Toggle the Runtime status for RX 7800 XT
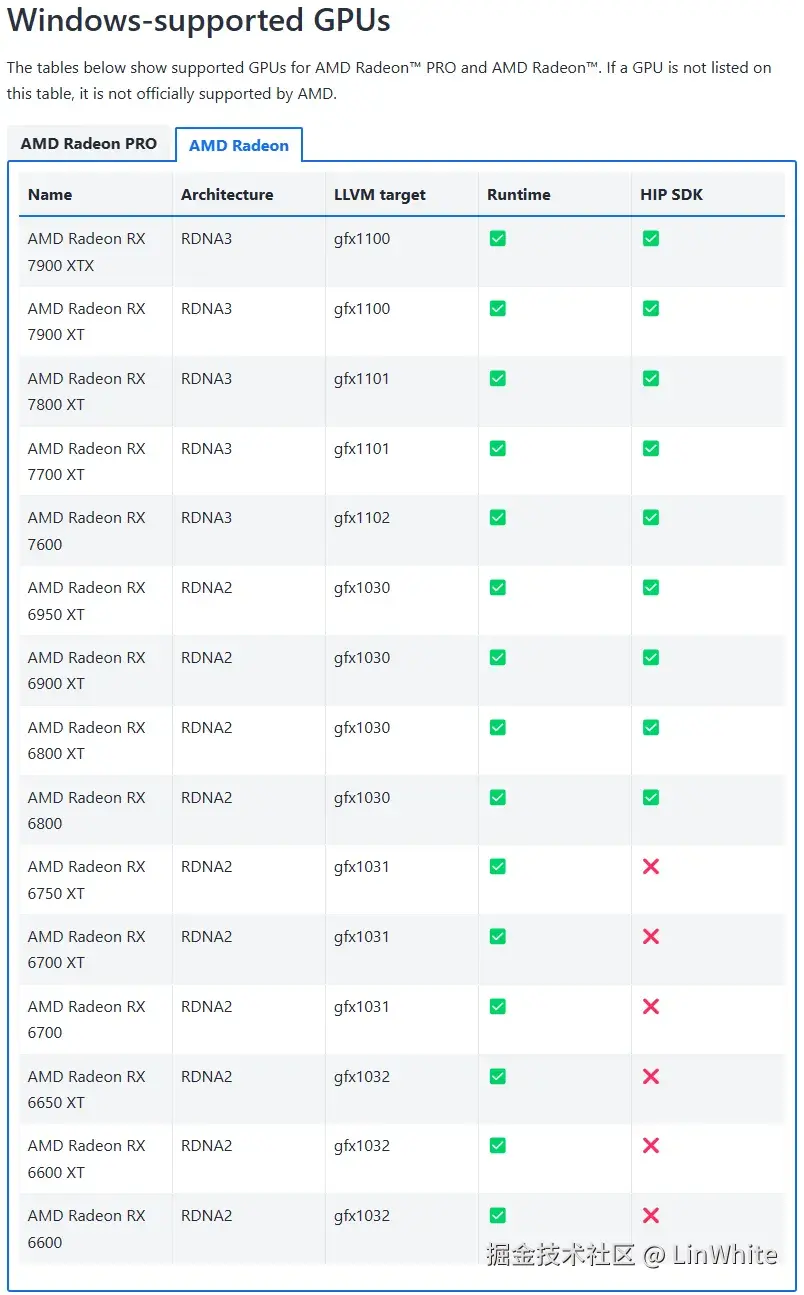The width and height of the screenshot is (804, 1295). coord(497,378)
